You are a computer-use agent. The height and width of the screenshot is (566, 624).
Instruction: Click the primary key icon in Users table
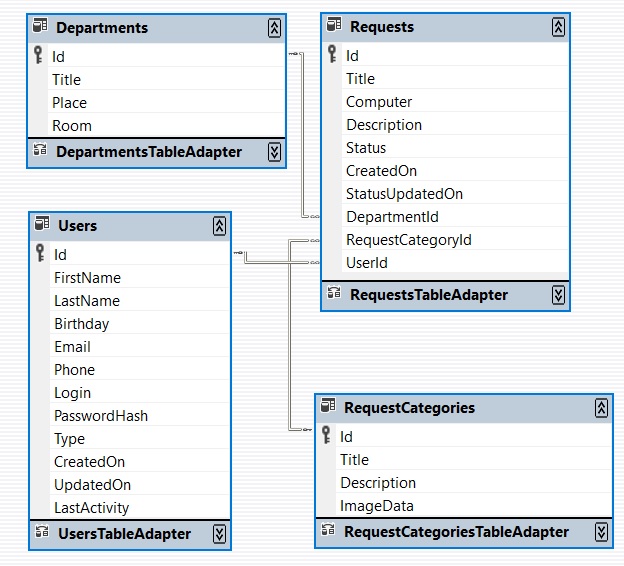point(40,254)
